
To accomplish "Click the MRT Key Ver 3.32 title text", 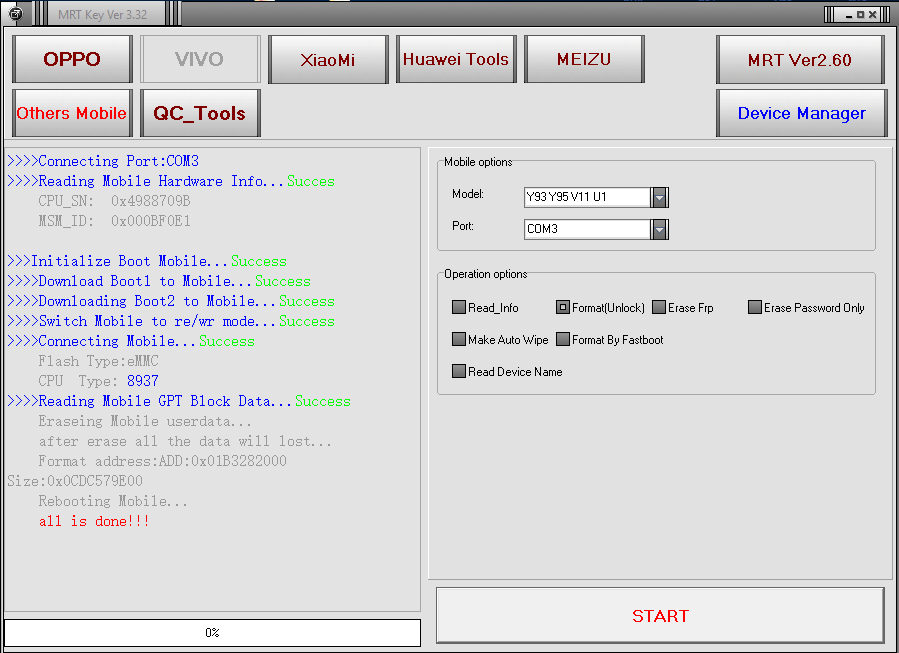I will pos(103,15).
